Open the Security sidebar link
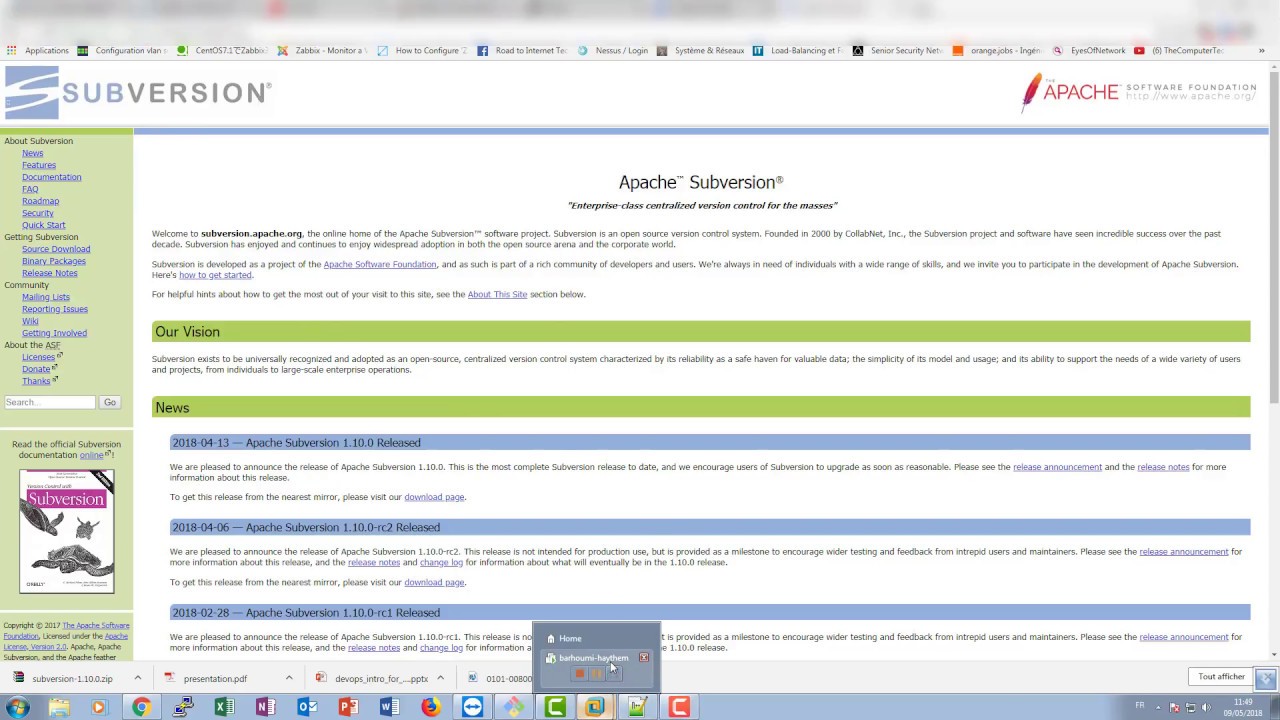 tap(38, 213)
